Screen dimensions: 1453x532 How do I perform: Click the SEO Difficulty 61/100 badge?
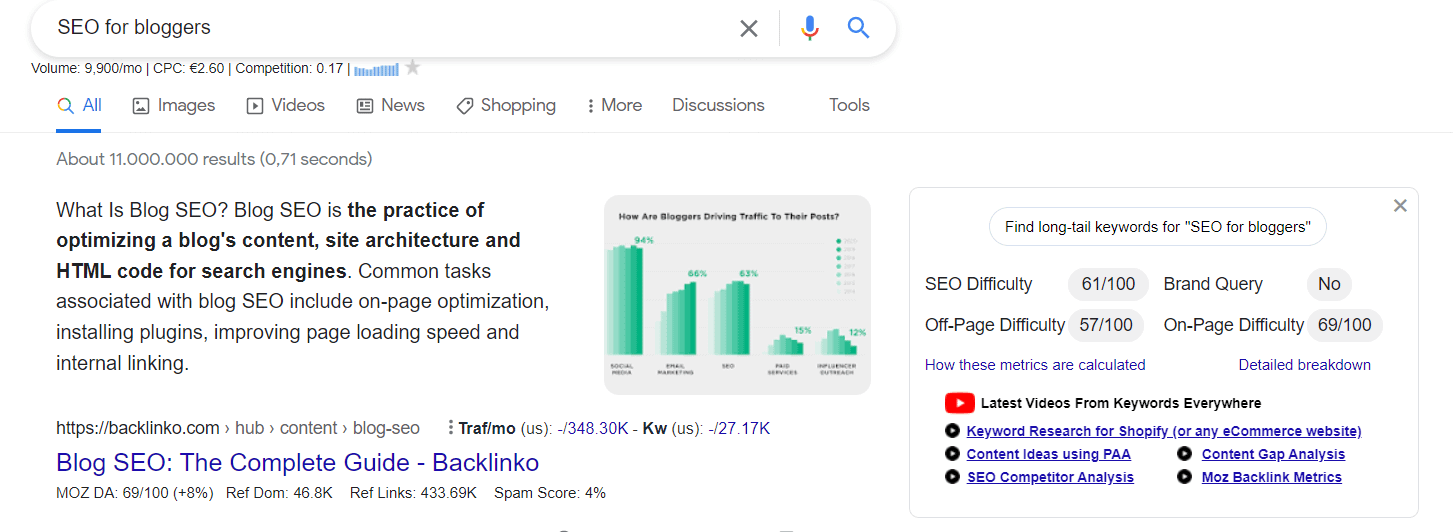(1108, 284)
